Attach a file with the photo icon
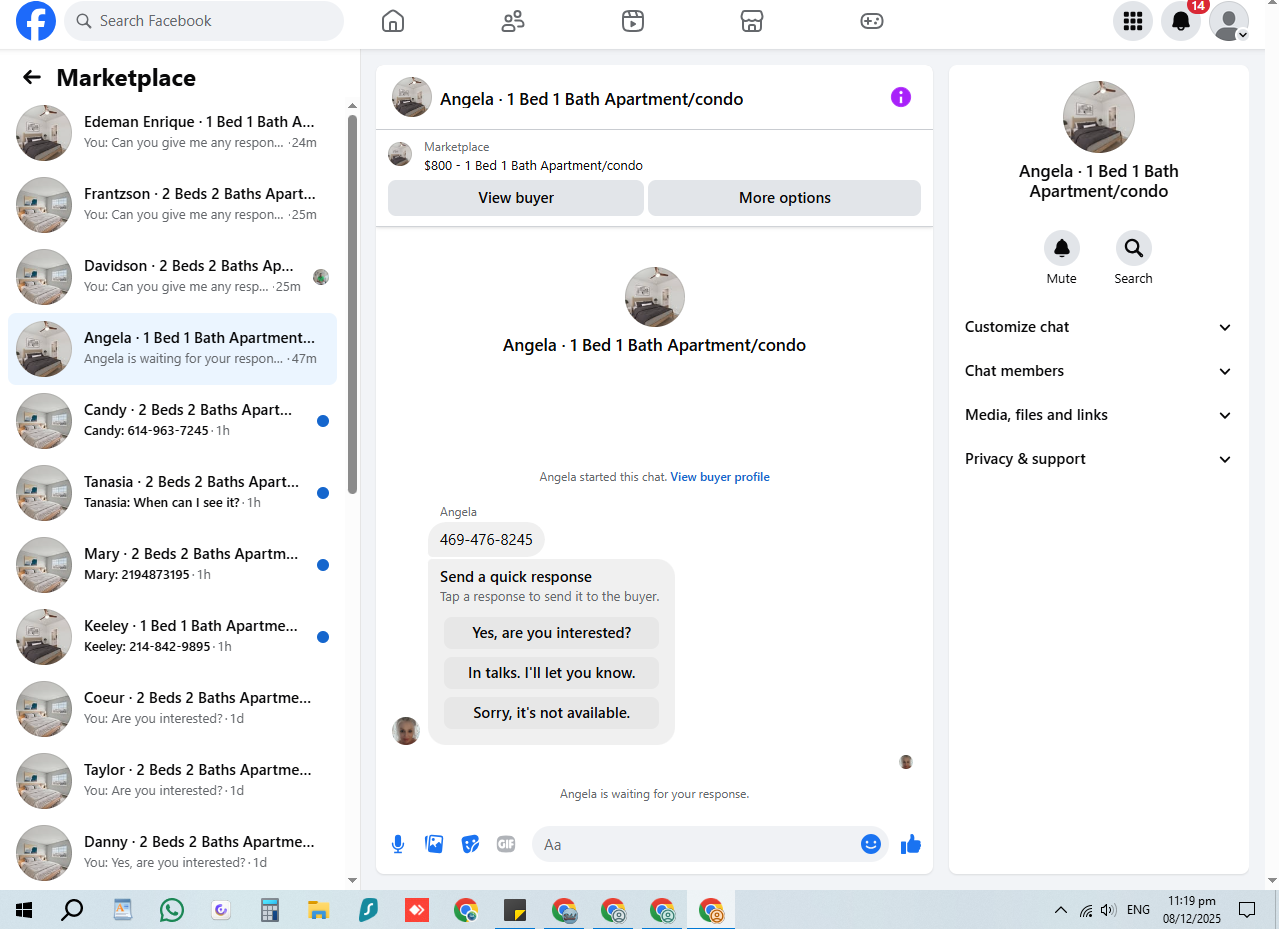Screen dimensions: 1279x929 (x=434, y=844)
